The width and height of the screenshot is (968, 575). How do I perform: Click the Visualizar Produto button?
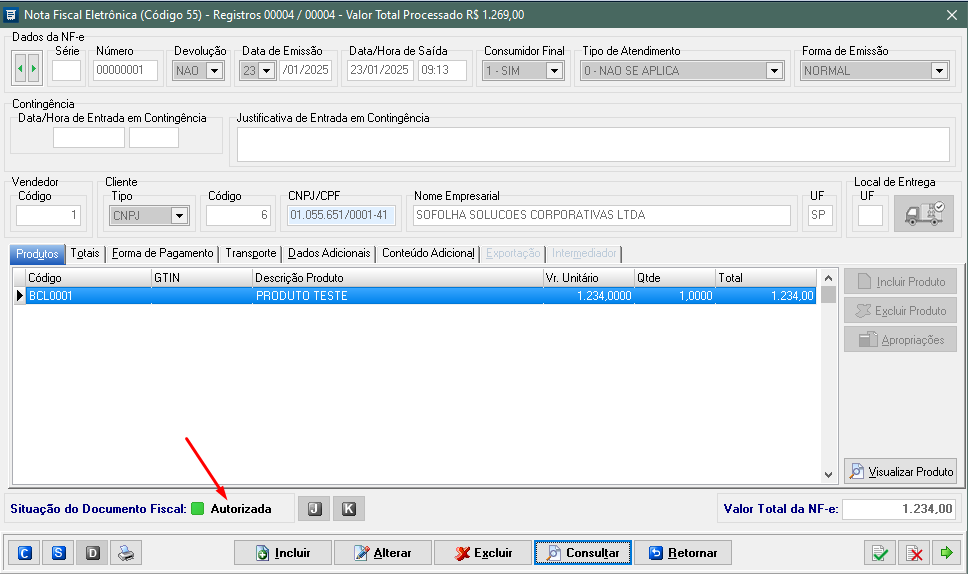point(901,471)
